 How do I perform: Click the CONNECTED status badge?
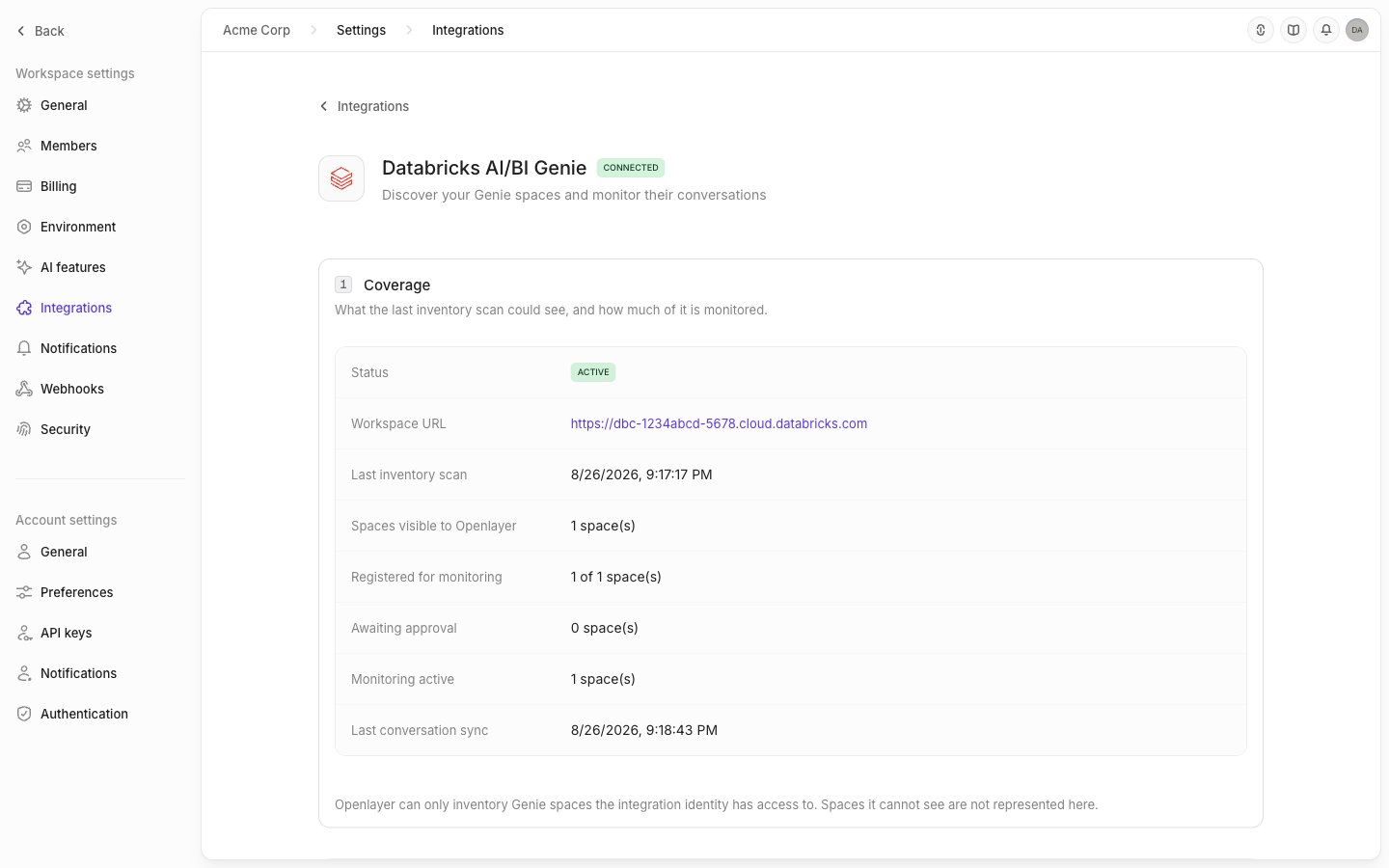(631, 168)
